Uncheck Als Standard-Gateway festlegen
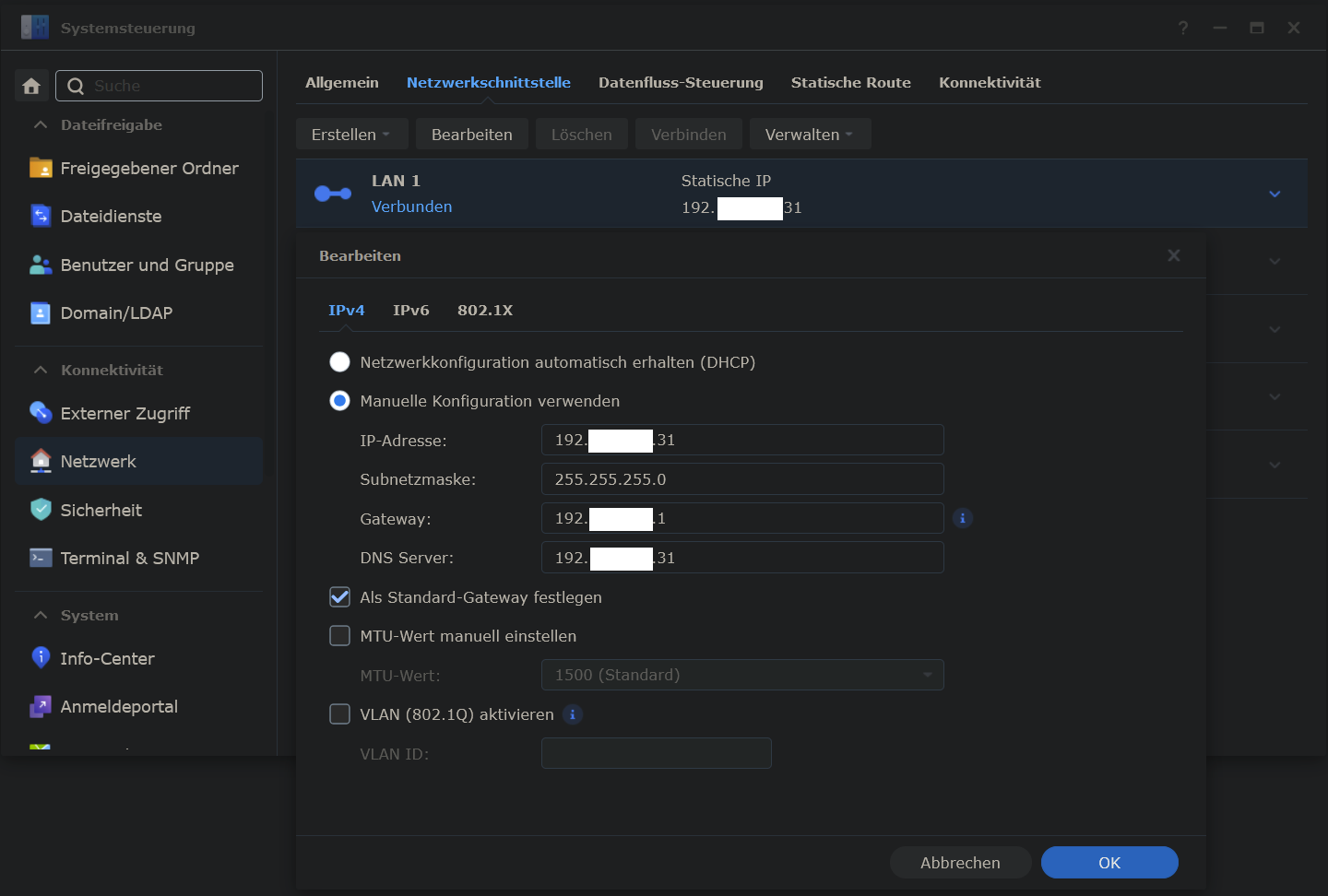The width and height of the screenshot is (1328, 896). pos(339,597)
